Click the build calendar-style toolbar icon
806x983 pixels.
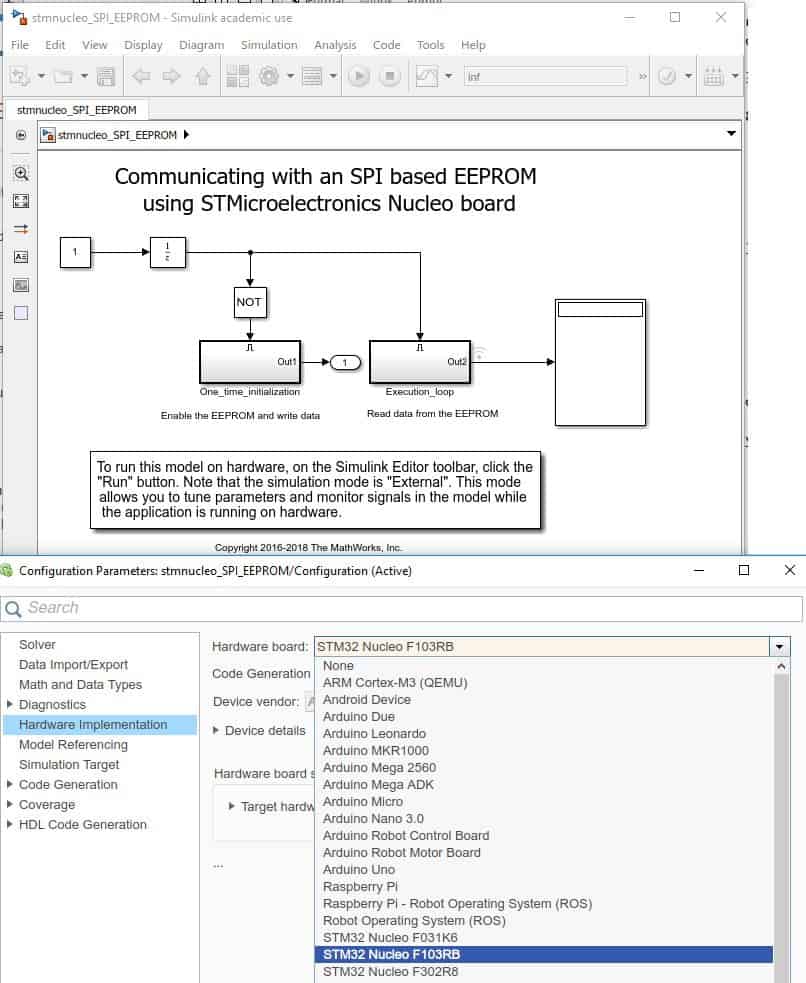coord(713,76)
